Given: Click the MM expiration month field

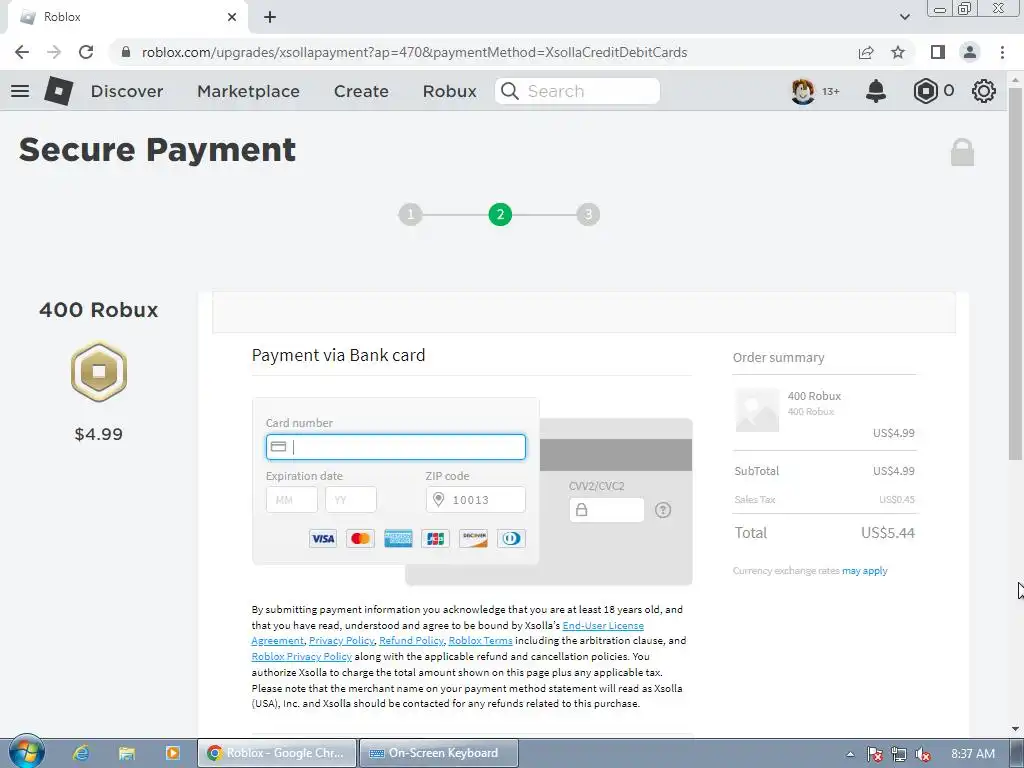Looking at the screenshot, I should click(292, 500).
